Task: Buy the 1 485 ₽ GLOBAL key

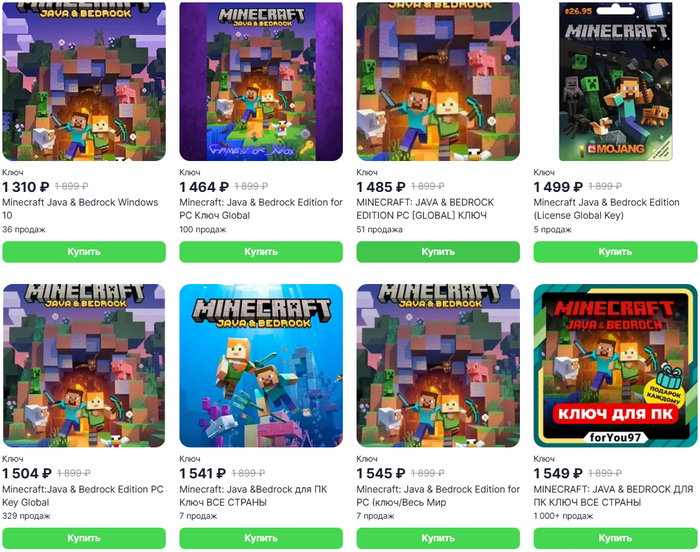Action: click(438, 252)
